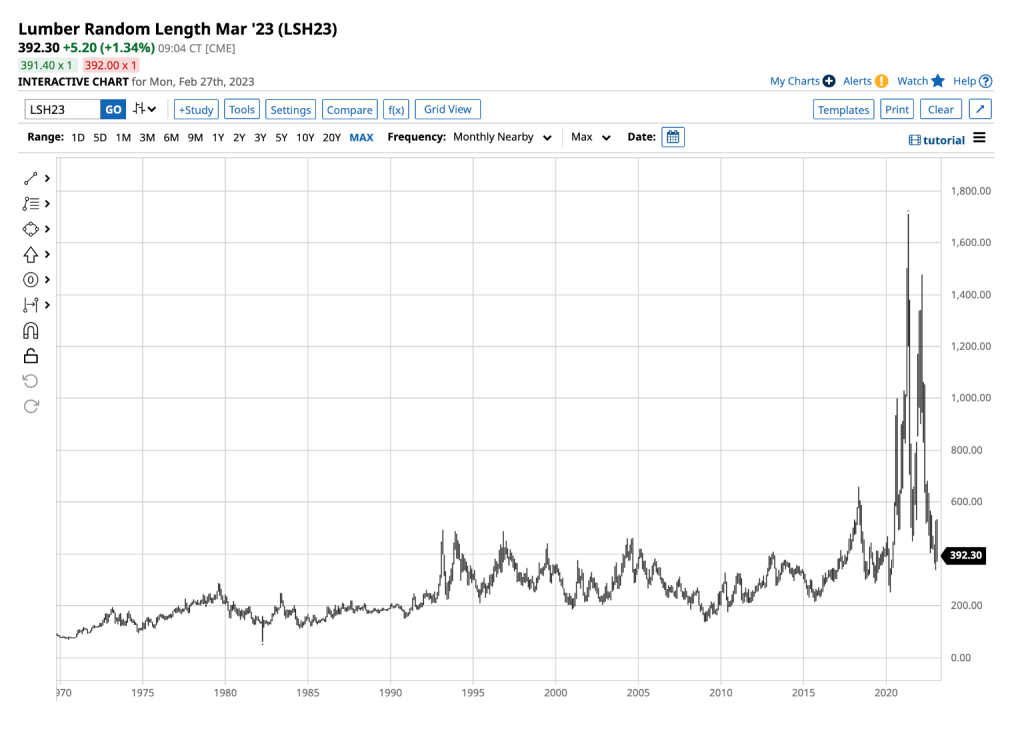1024x729 pixels.
Task: Expand the Max period dropdown
Action: click(x=591, y=137)
